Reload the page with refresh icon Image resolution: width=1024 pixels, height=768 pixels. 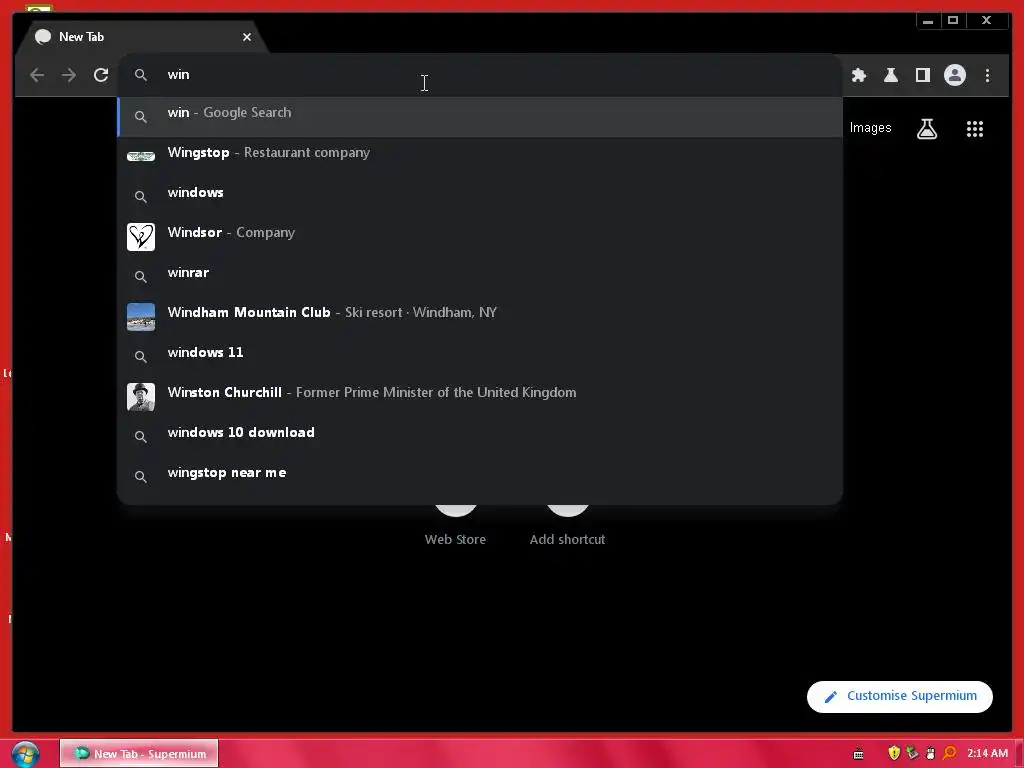(101, 75)
